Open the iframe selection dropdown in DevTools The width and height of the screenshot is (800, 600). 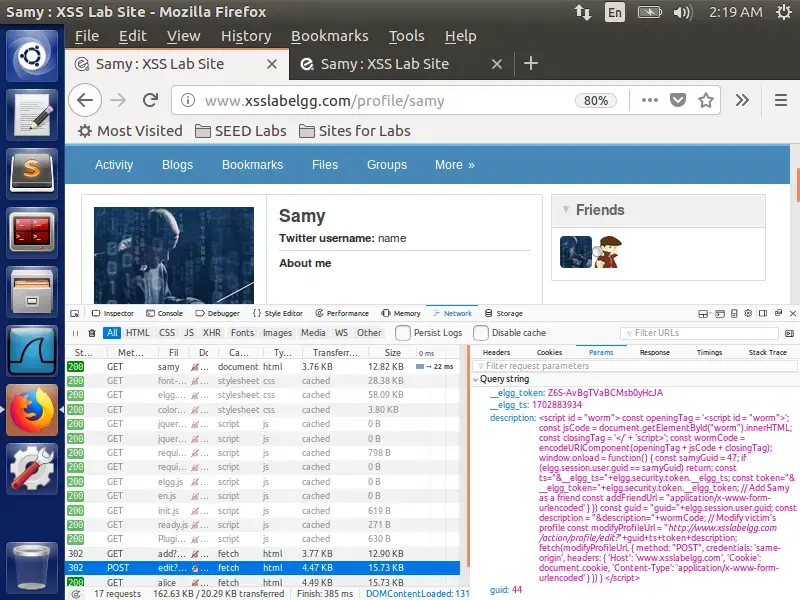tap(703, 313)
